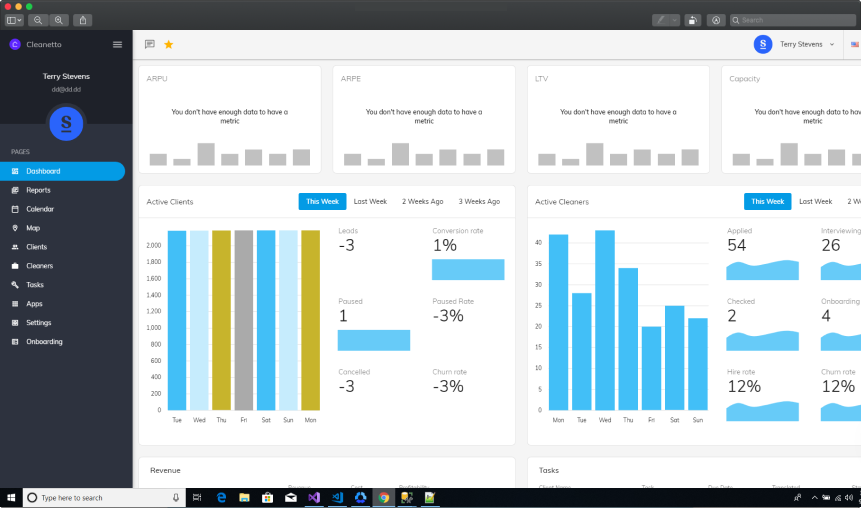Open the Onboarding page link
Screen dimensions: 861x508
click(x=44, y=342)
